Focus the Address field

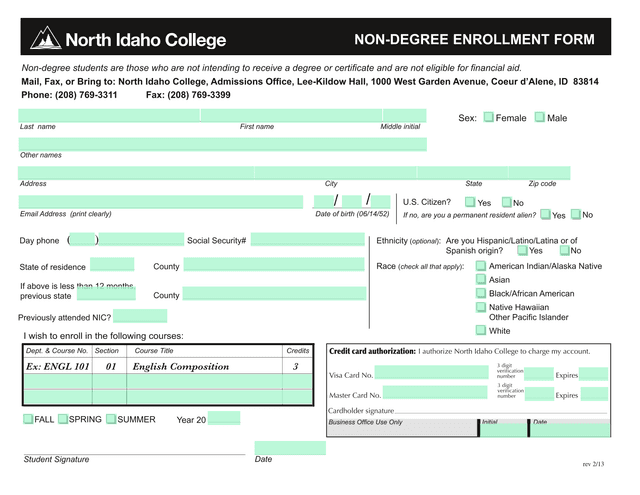click(136, 173)
